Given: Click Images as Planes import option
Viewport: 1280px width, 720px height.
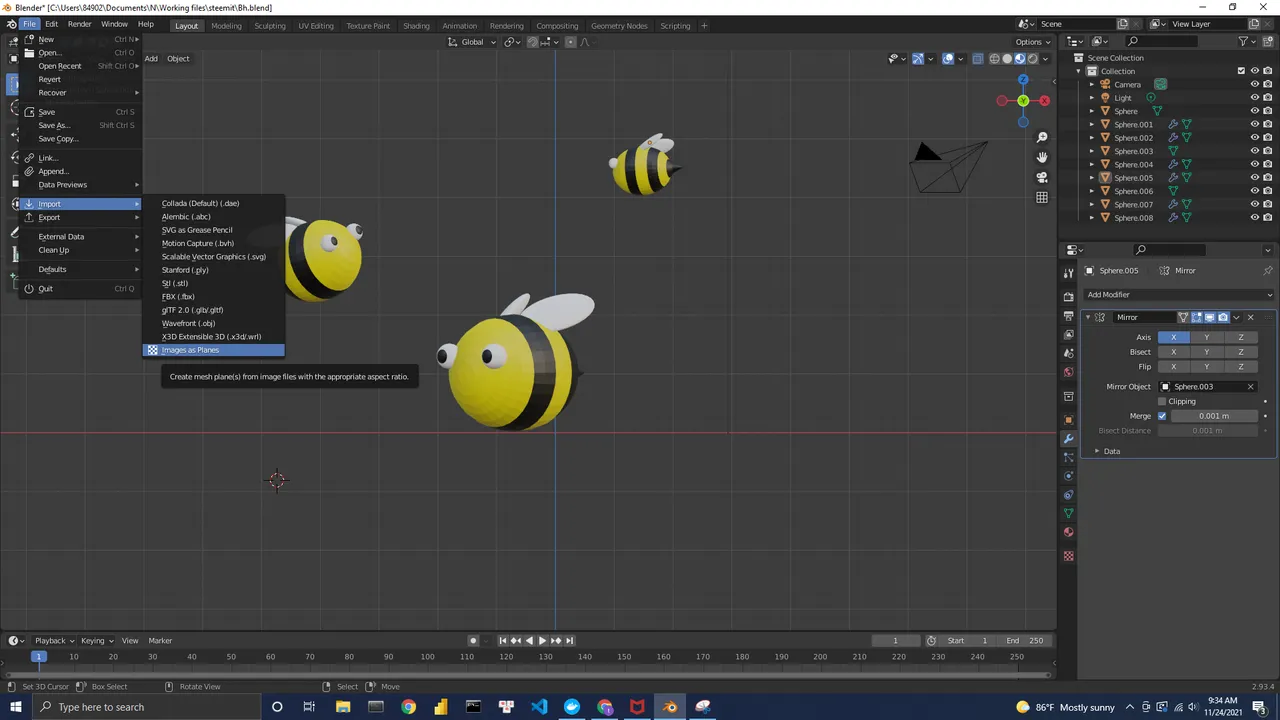Looking at the screenshot, I should [213, 350].
